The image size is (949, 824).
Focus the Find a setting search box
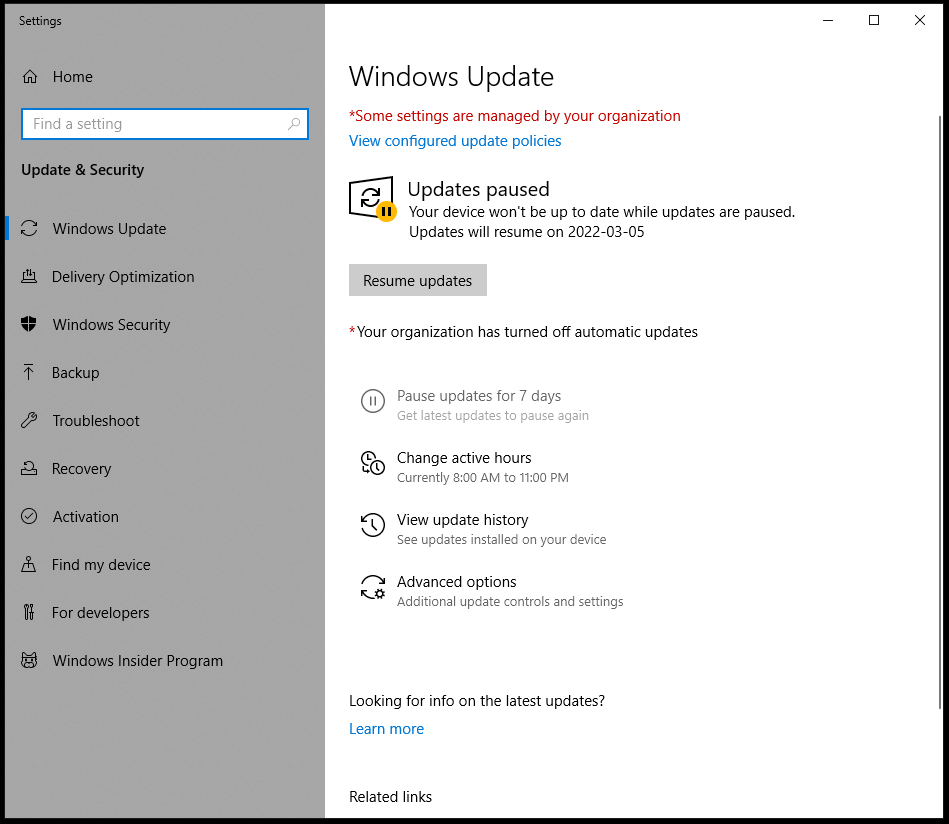155,124
